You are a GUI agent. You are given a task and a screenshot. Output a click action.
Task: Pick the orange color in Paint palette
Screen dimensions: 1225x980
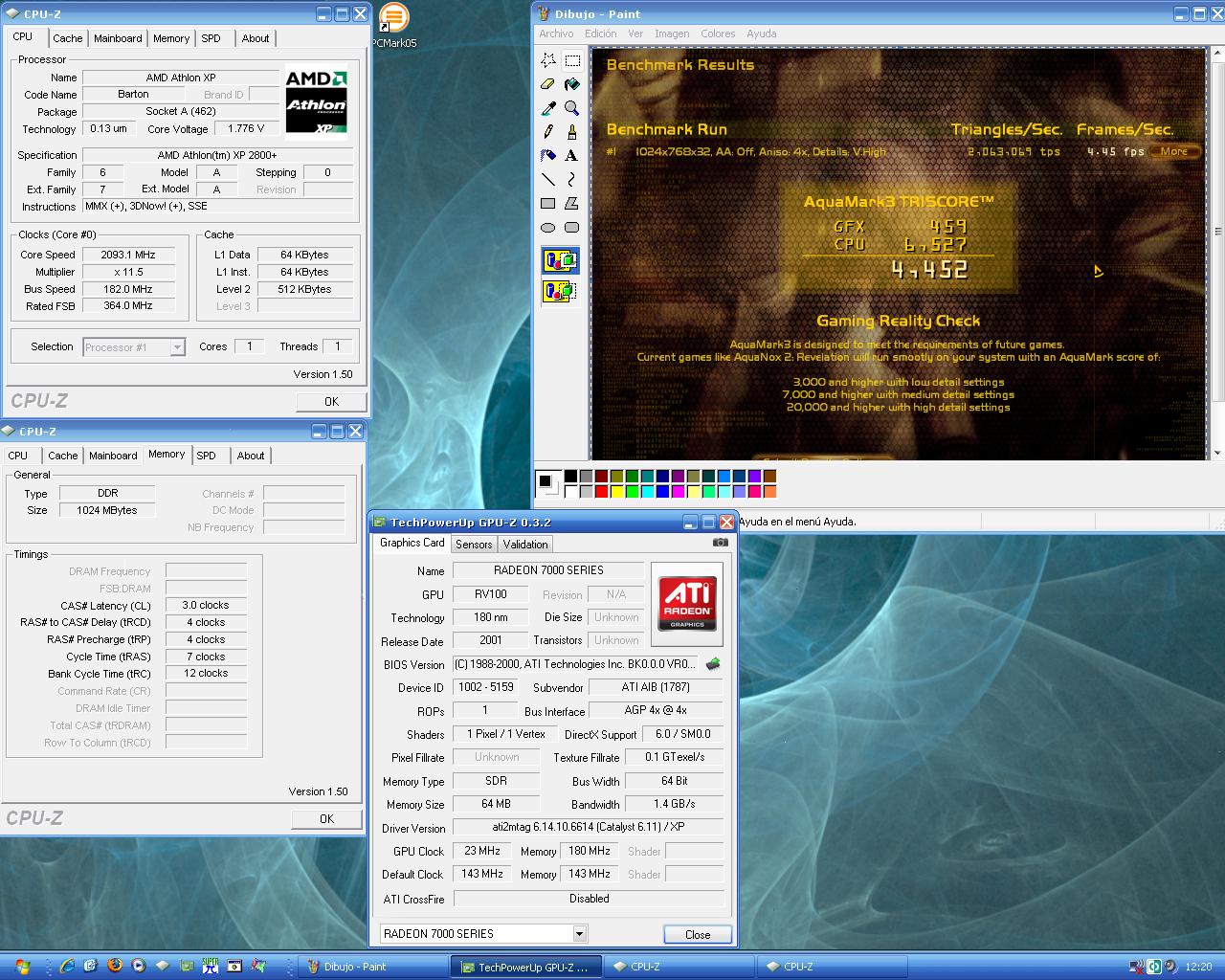click(769, 492)
